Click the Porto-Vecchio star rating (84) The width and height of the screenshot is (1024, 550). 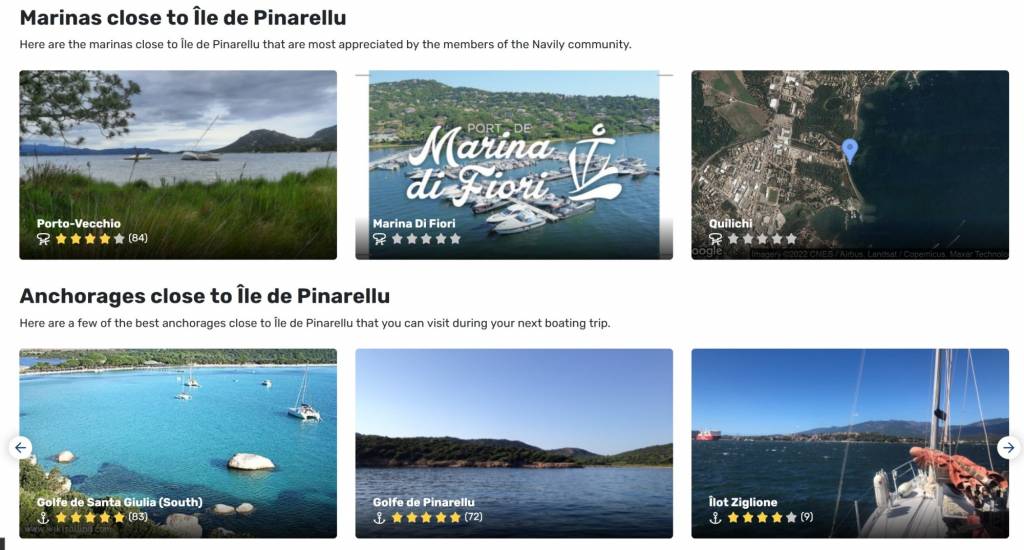(x=101, y=238)
